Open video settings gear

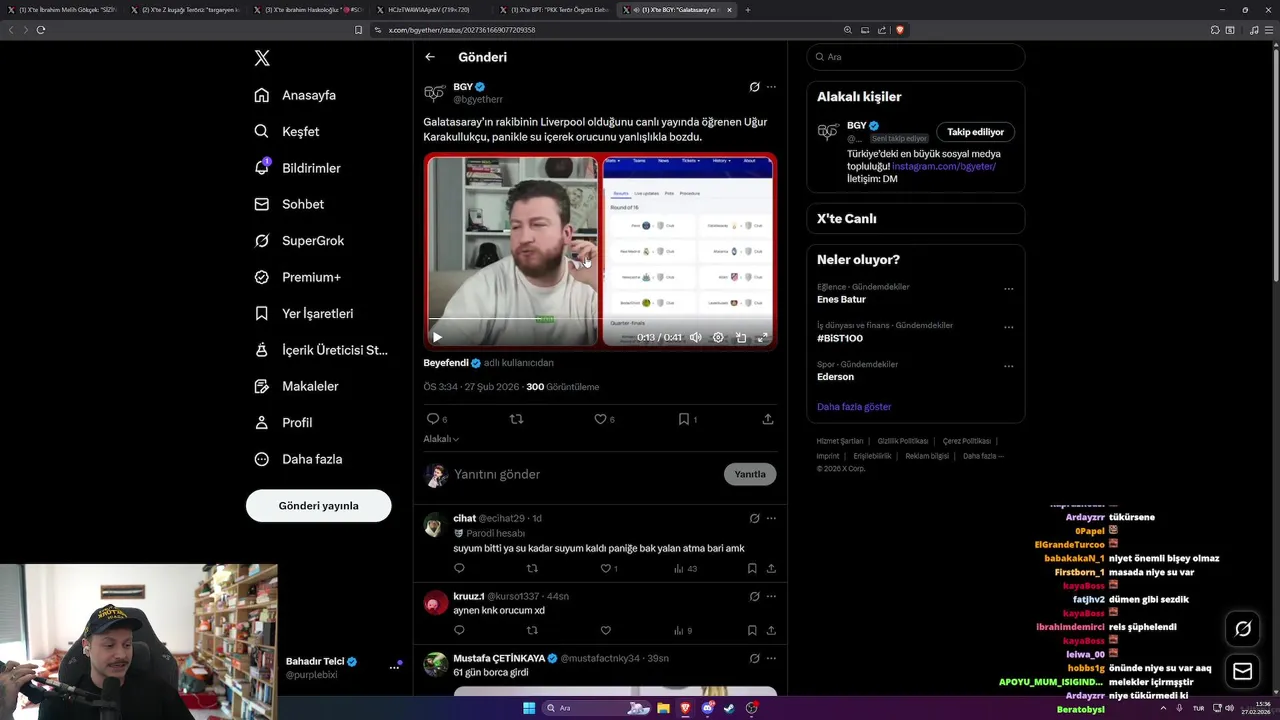tap(718, 337)
